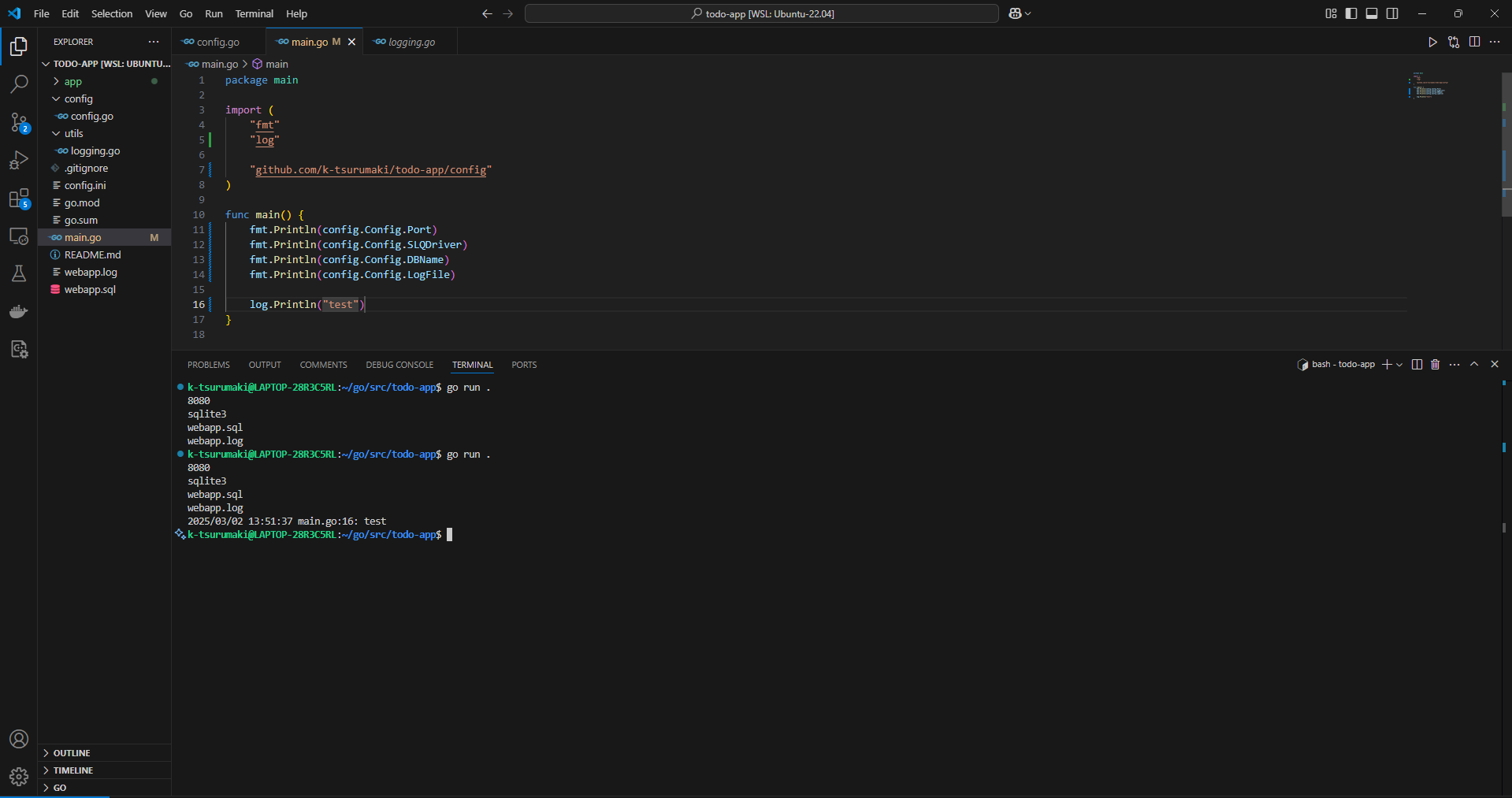Split the terminal pane

click(x=1417, y=365)
